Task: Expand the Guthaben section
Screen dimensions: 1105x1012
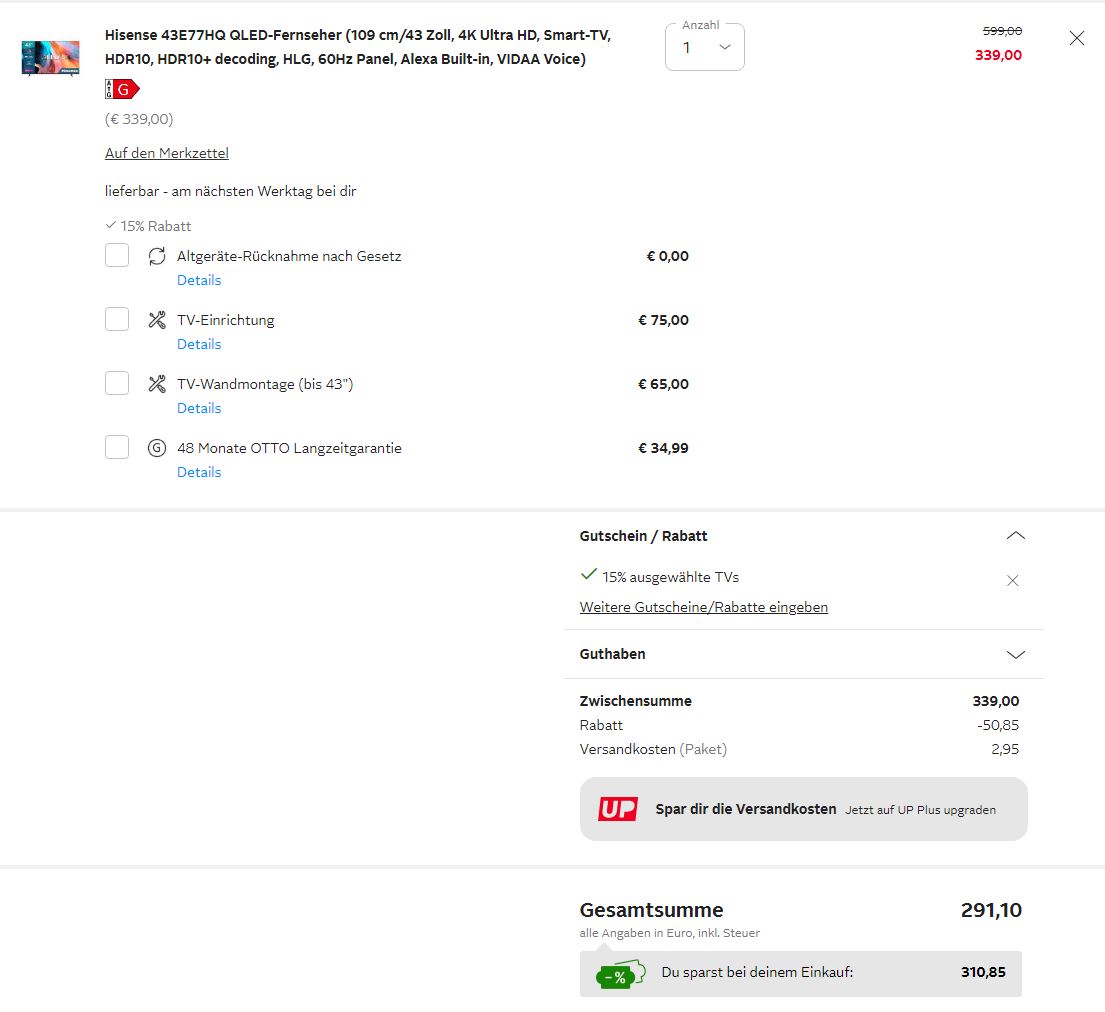Action: [x=1015, y=654]
